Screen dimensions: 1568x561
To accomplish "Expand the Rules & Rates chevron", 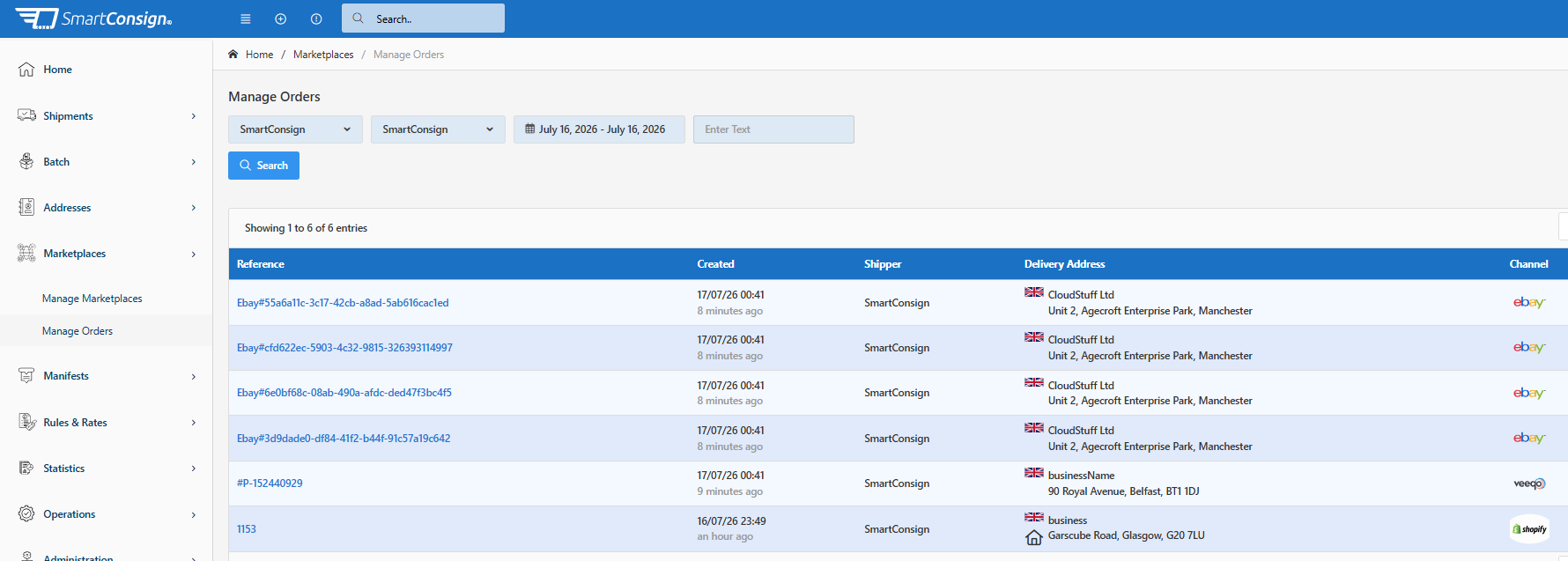I will click(194, 422).
